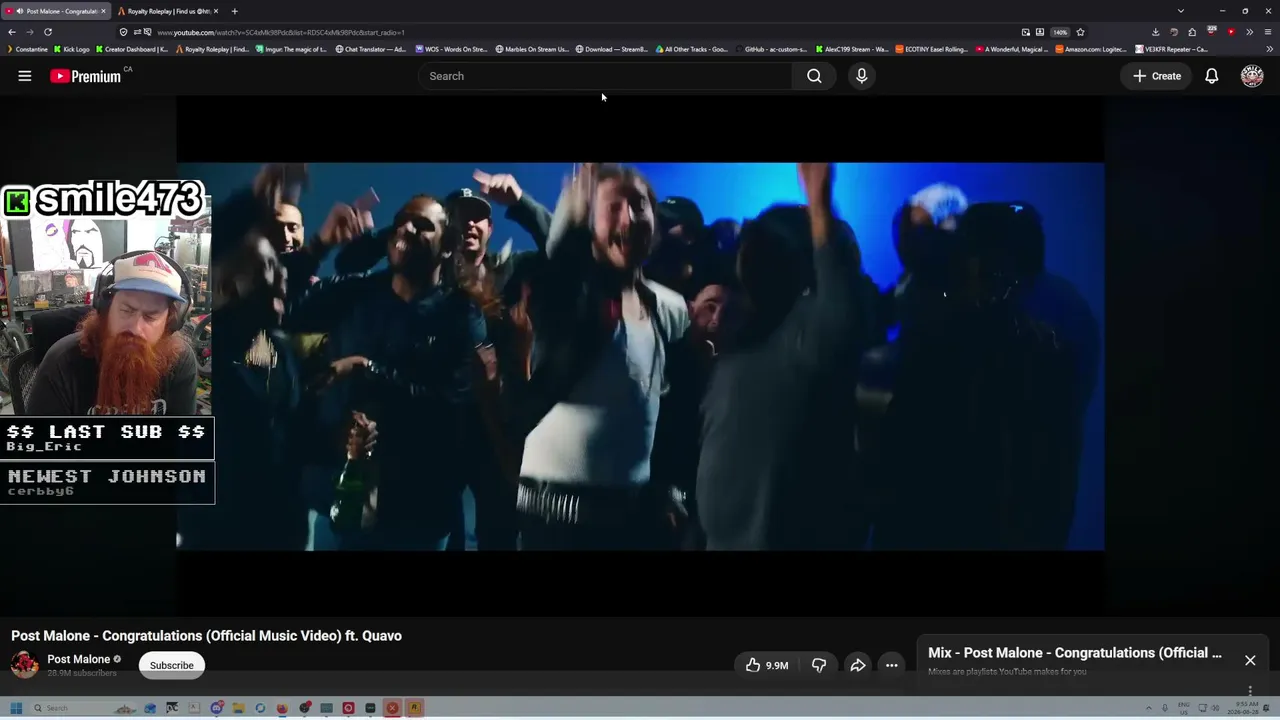Show hidden bookmarks overflow chevron

1270,49
